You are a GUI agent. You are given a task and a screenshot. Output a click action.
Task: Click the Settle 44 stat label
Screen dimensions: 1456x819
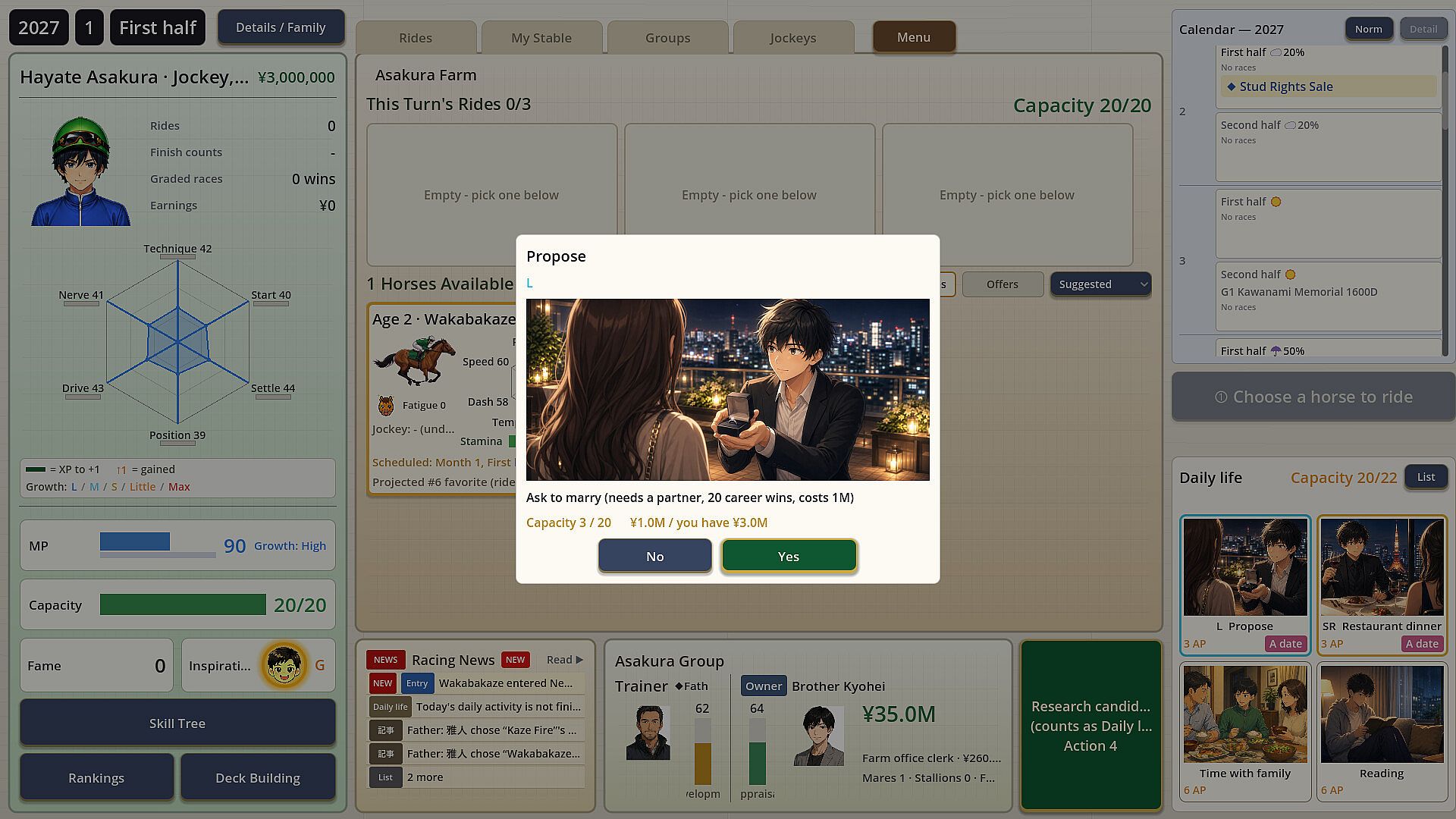coord(273,388)
